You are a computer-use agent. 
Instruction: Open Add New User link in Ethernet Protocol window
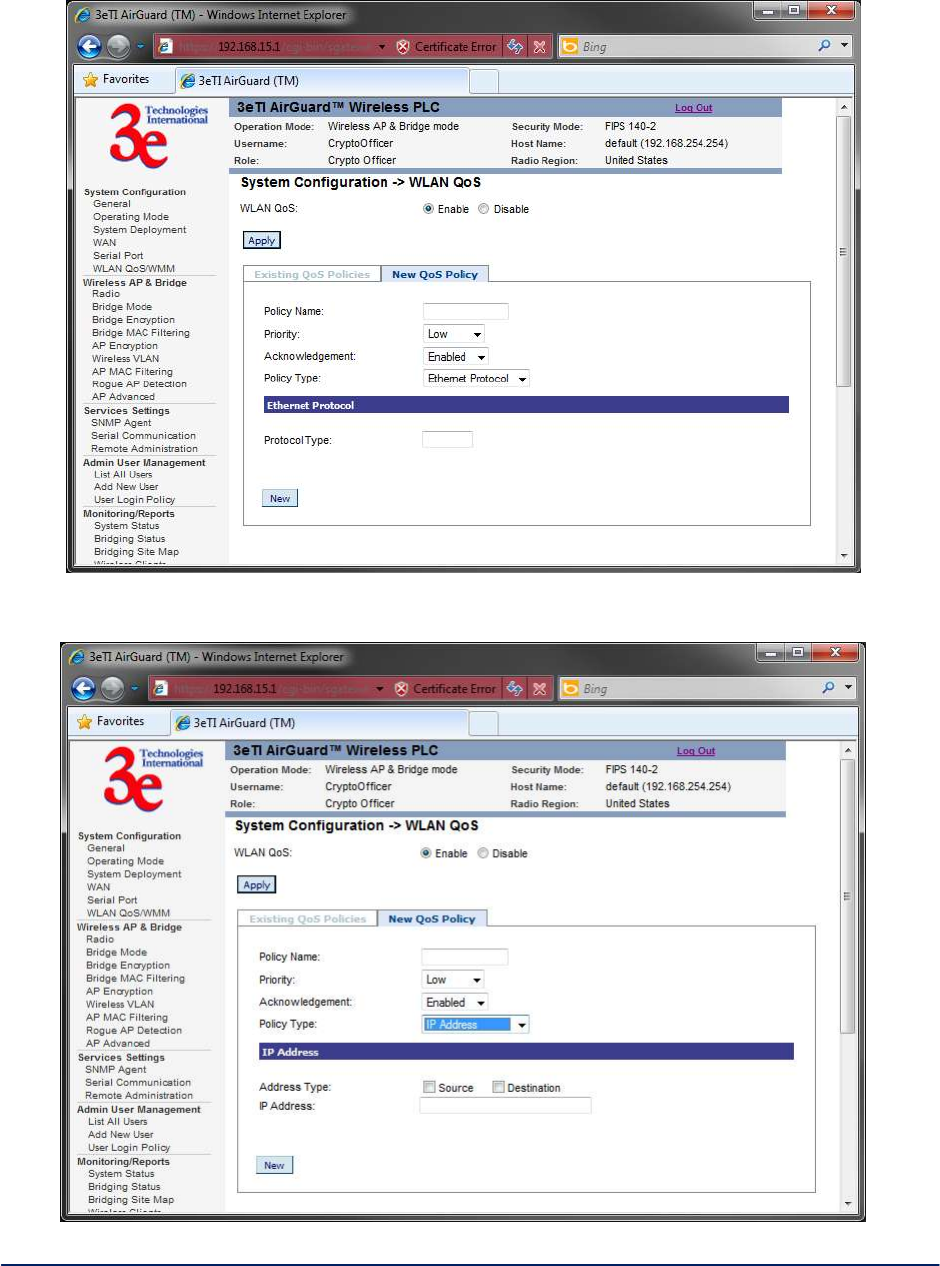126,487
